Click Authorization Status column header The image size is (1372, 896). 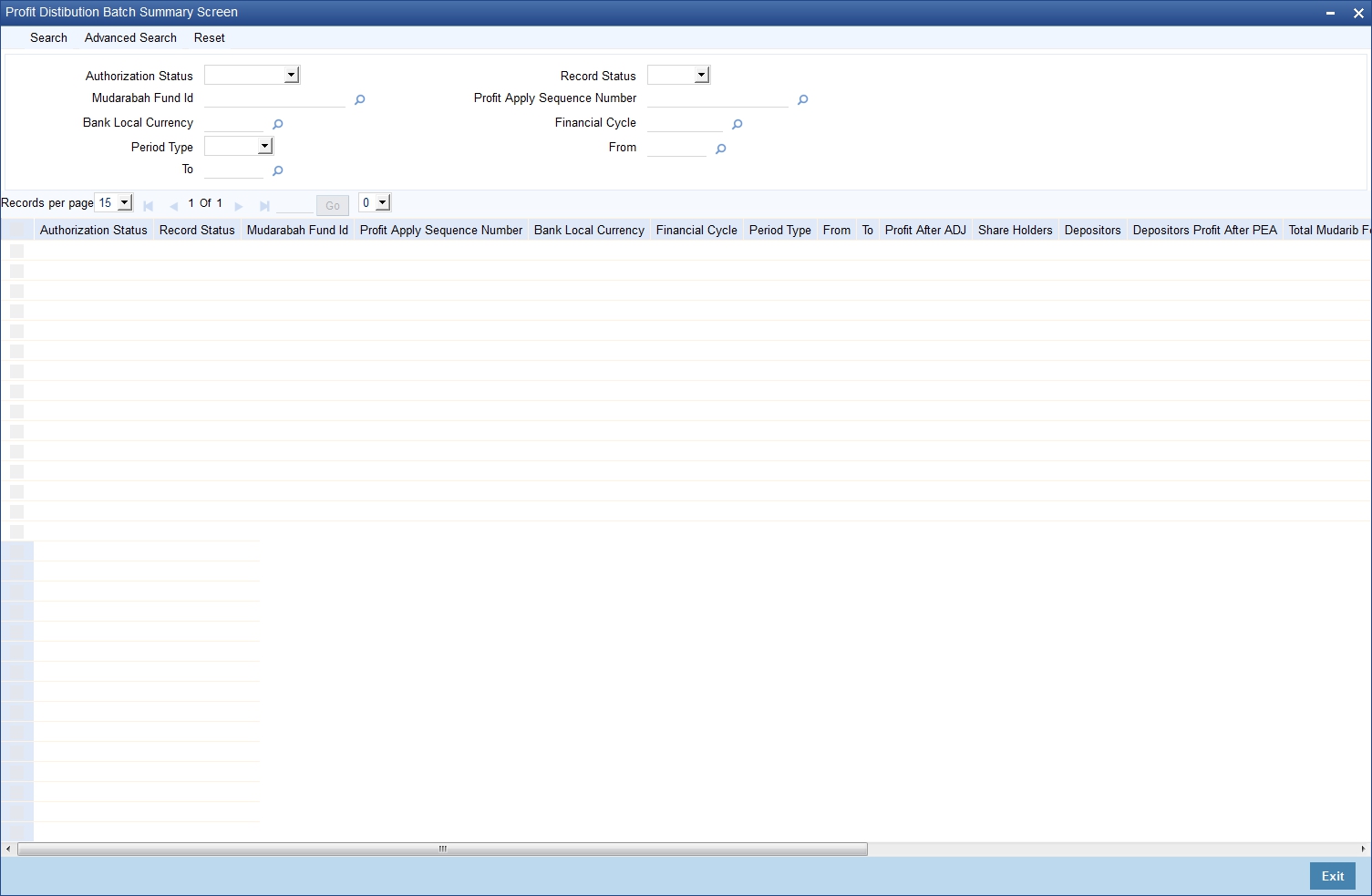pyautogui.click(x=94, y=230)
